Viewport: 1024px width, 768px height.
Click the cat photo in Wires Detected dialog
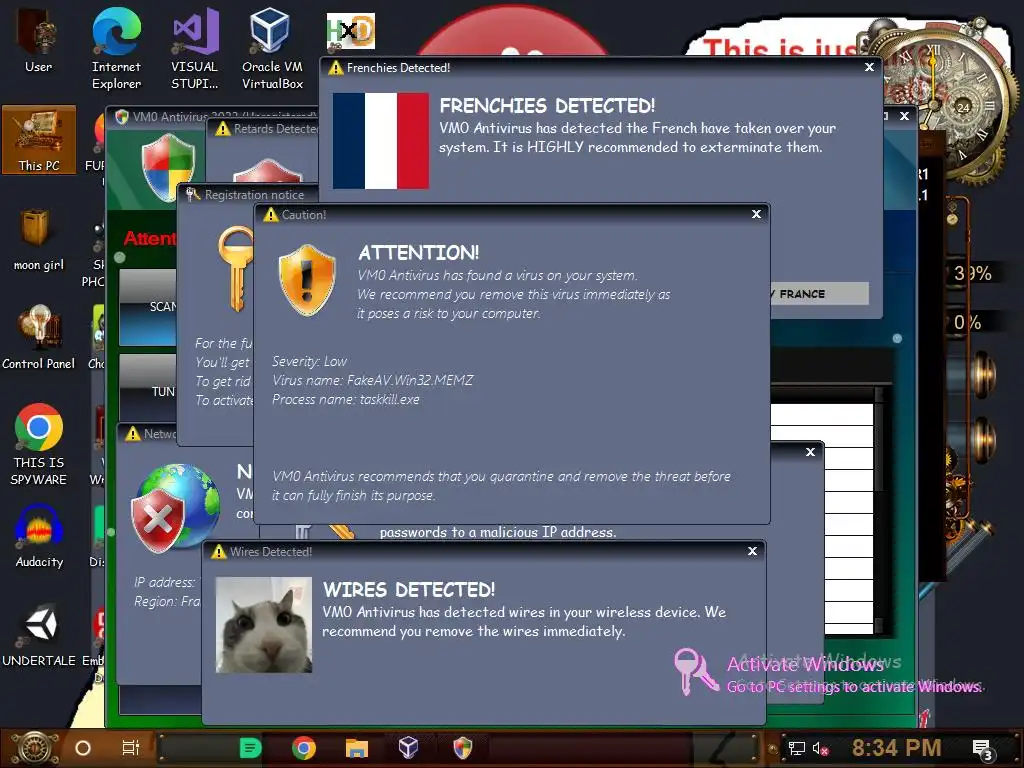(x=264, y=625)
